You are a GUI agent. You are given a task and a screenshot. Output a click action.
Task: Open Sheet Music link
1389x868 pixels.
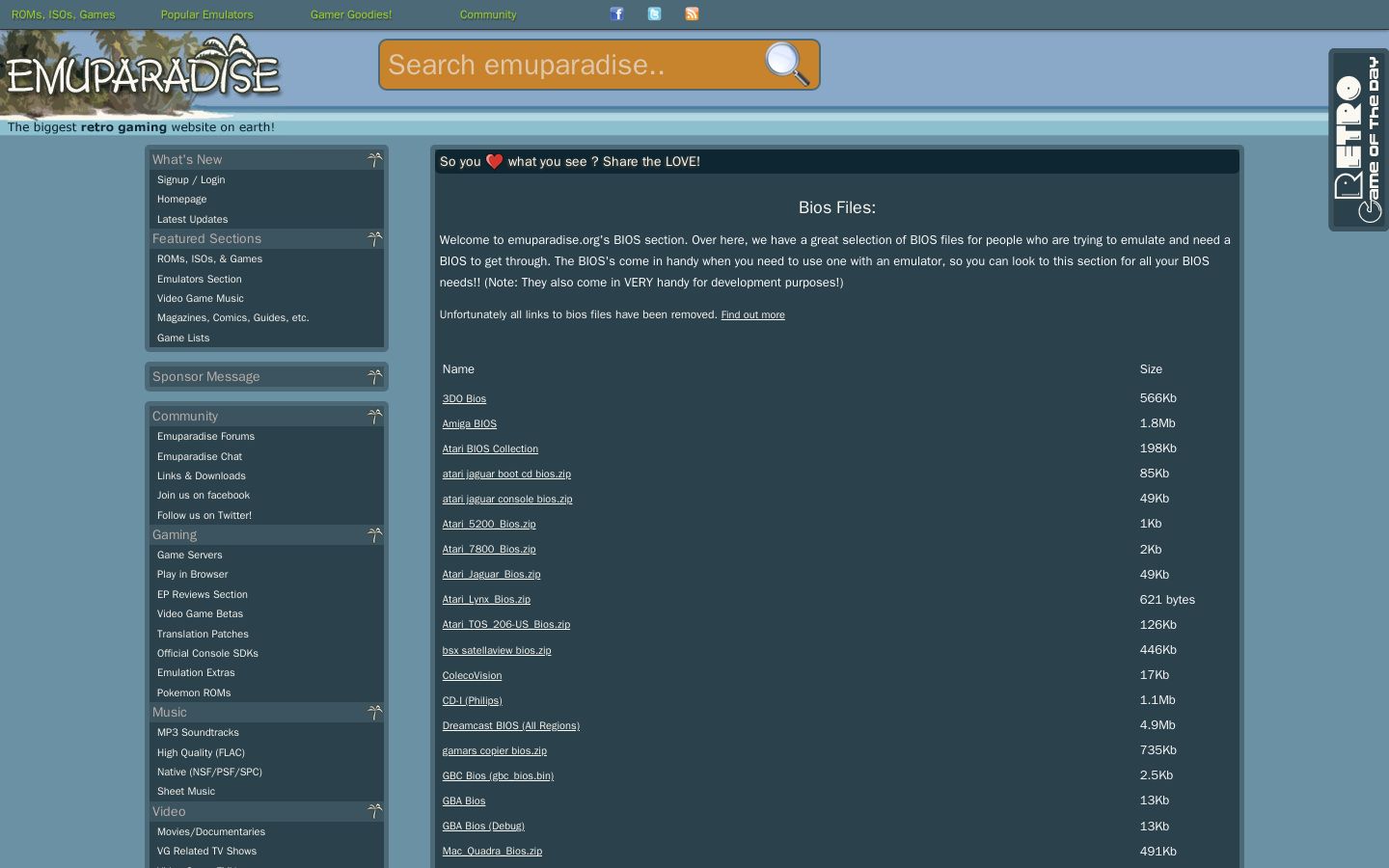[186, 791]
